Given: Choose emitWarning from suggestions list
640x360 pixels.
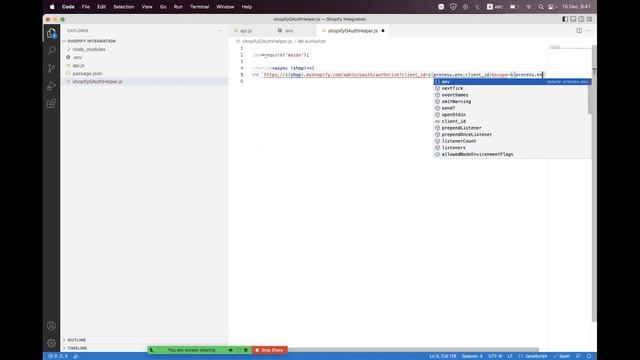Looking at the screenshot, I should (x=512, y=101).
